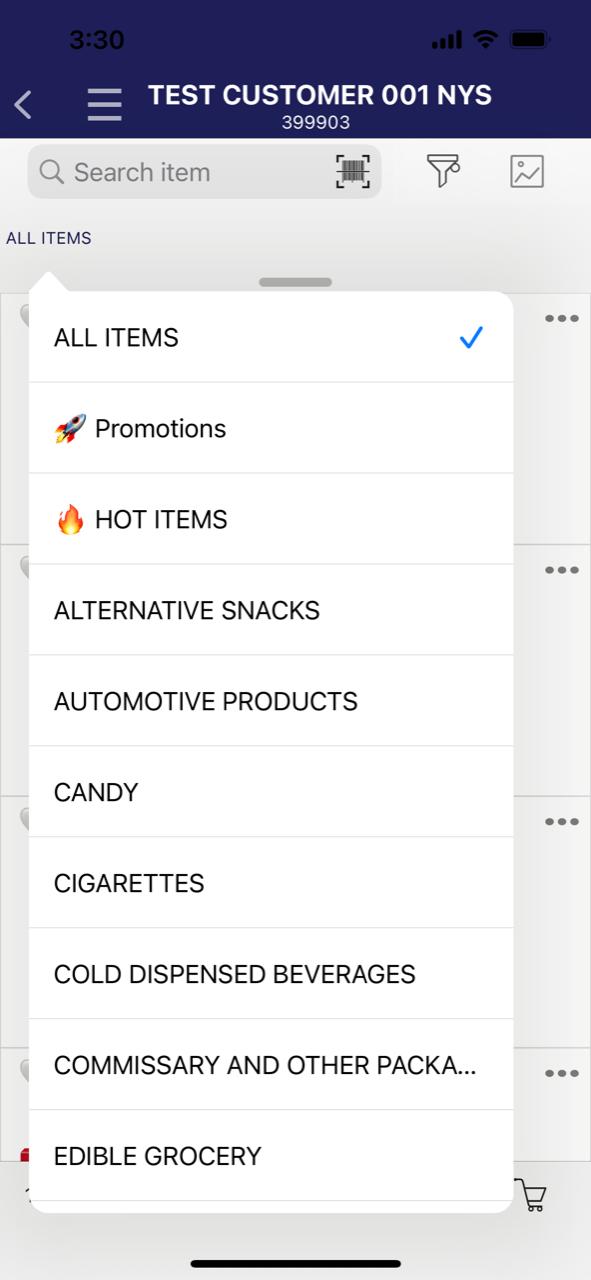Tap the barcode scanner icon
591x1280 pixels.
(352, 172)
